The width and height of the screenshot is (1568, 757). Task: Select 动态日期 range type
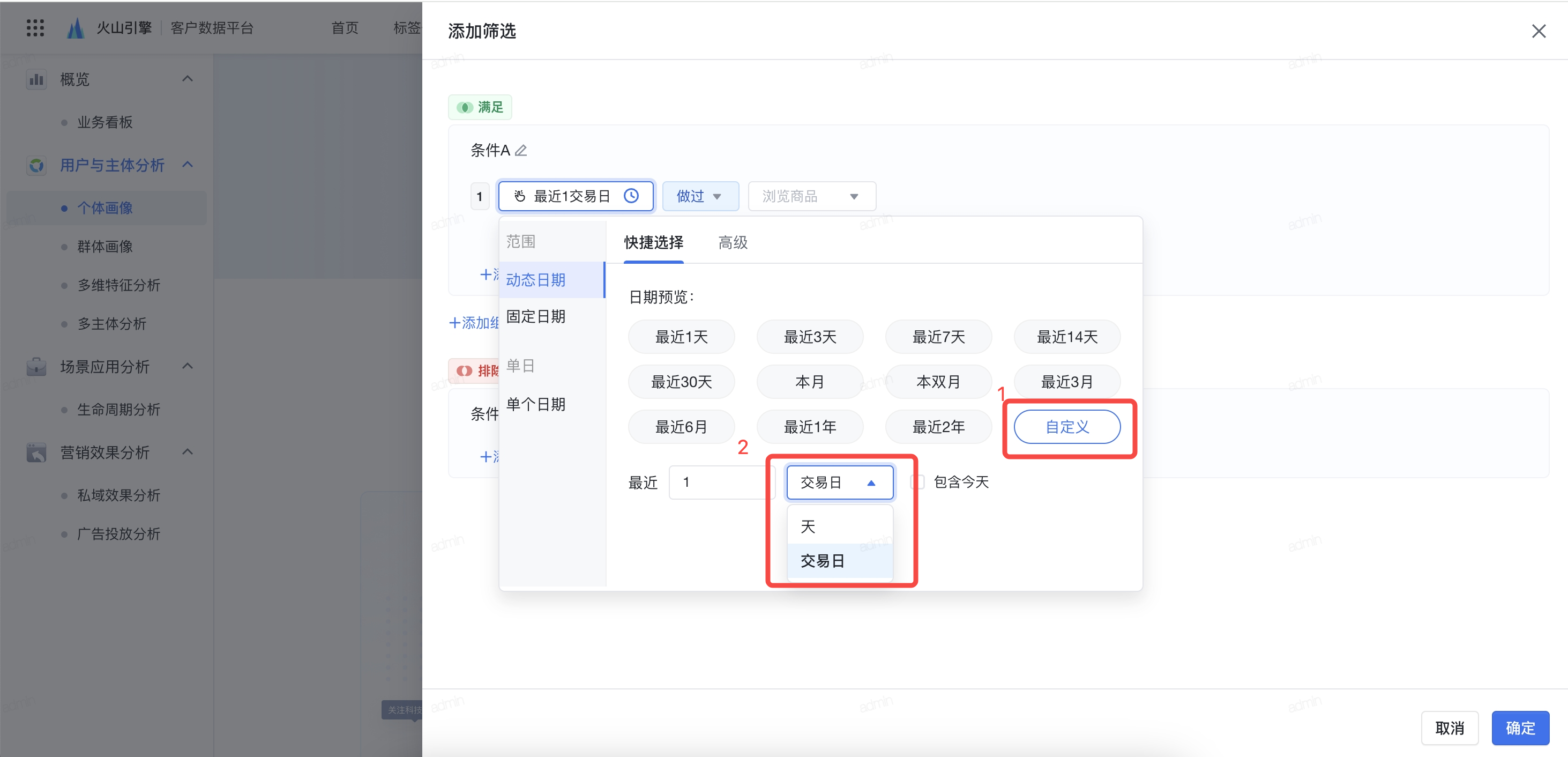(x=552, y=280)
